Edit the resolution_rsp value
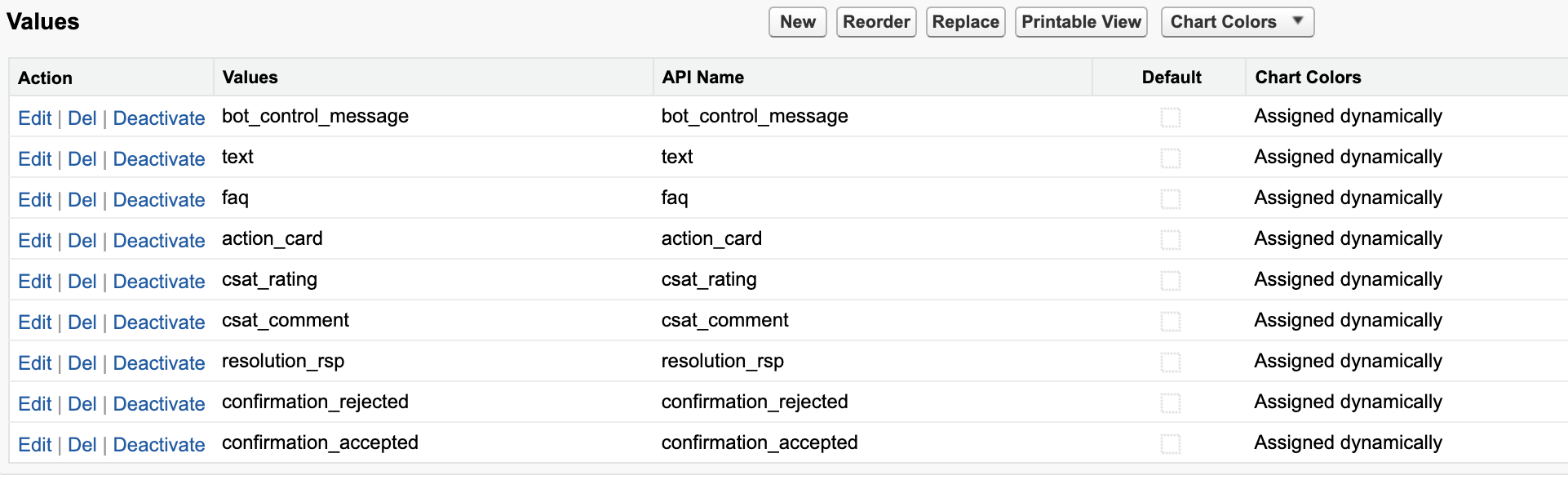The height and width of the screenshot is (480, 1568). [x=35, y=363]
